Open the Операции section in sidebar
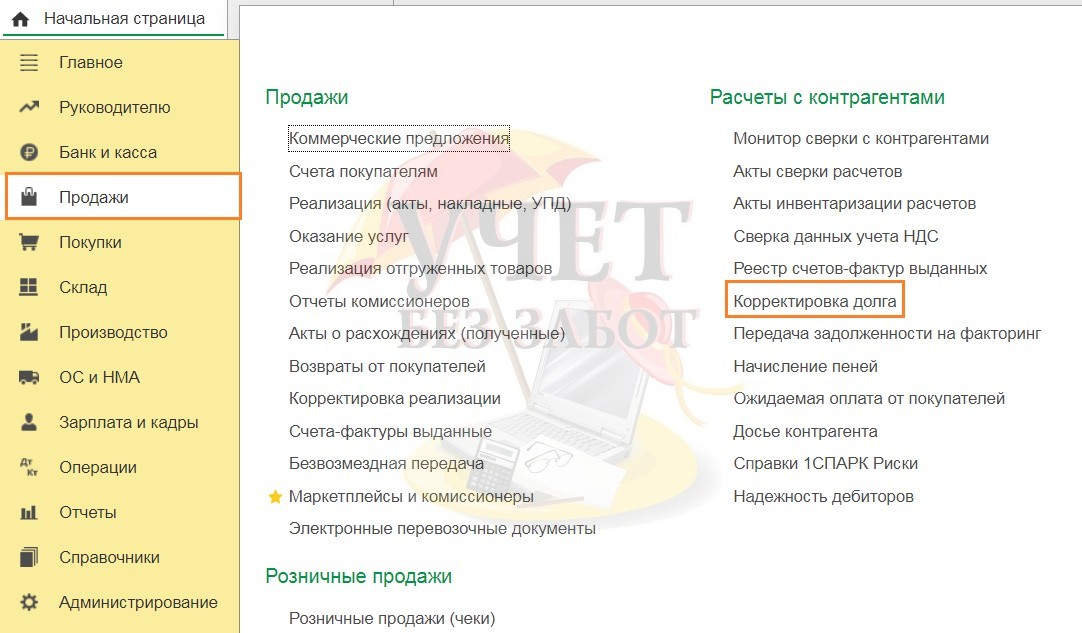 pyautogui.click(x=98, y=468)
